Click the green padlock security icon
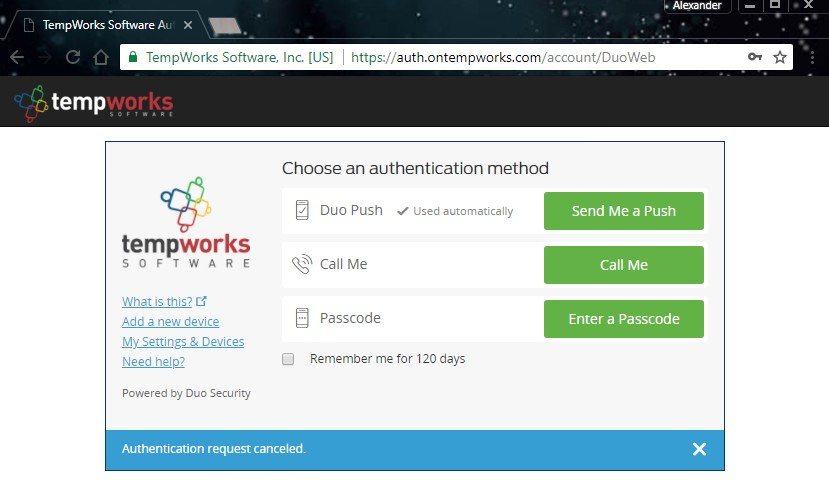The height and width of the screenshot is (480, 829). click(x=133, y=57)
